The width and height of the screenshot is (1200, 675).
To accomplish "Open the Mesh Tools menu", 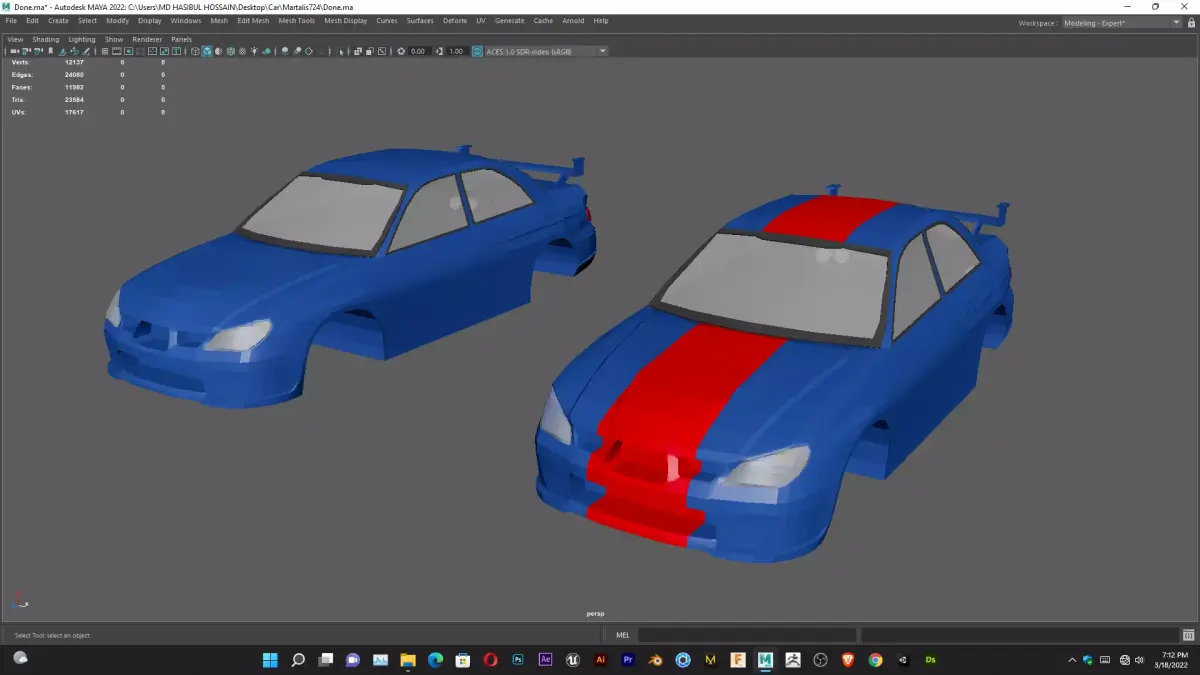I will click(x=296, y=21).
